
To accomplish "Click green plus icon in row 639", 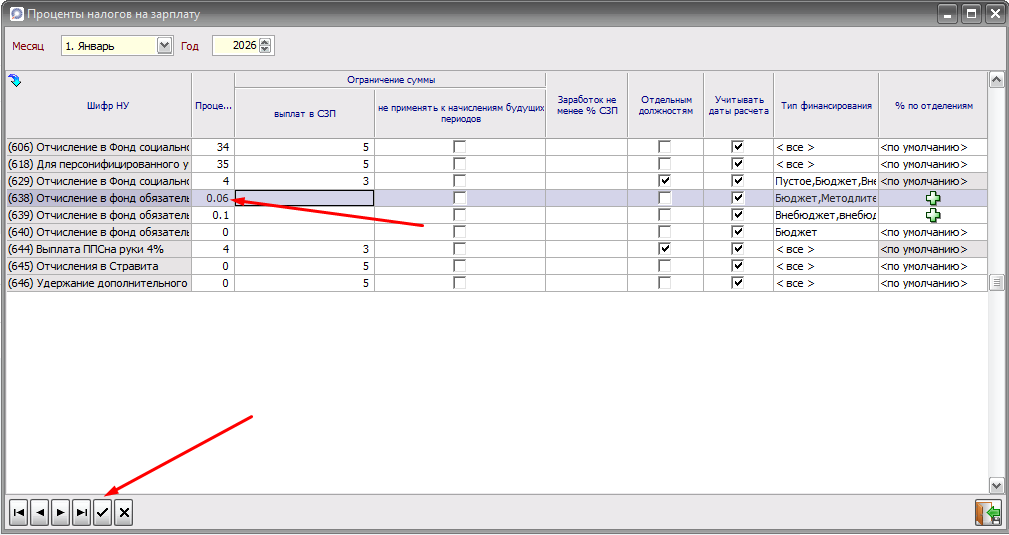I will coord(933,215).
